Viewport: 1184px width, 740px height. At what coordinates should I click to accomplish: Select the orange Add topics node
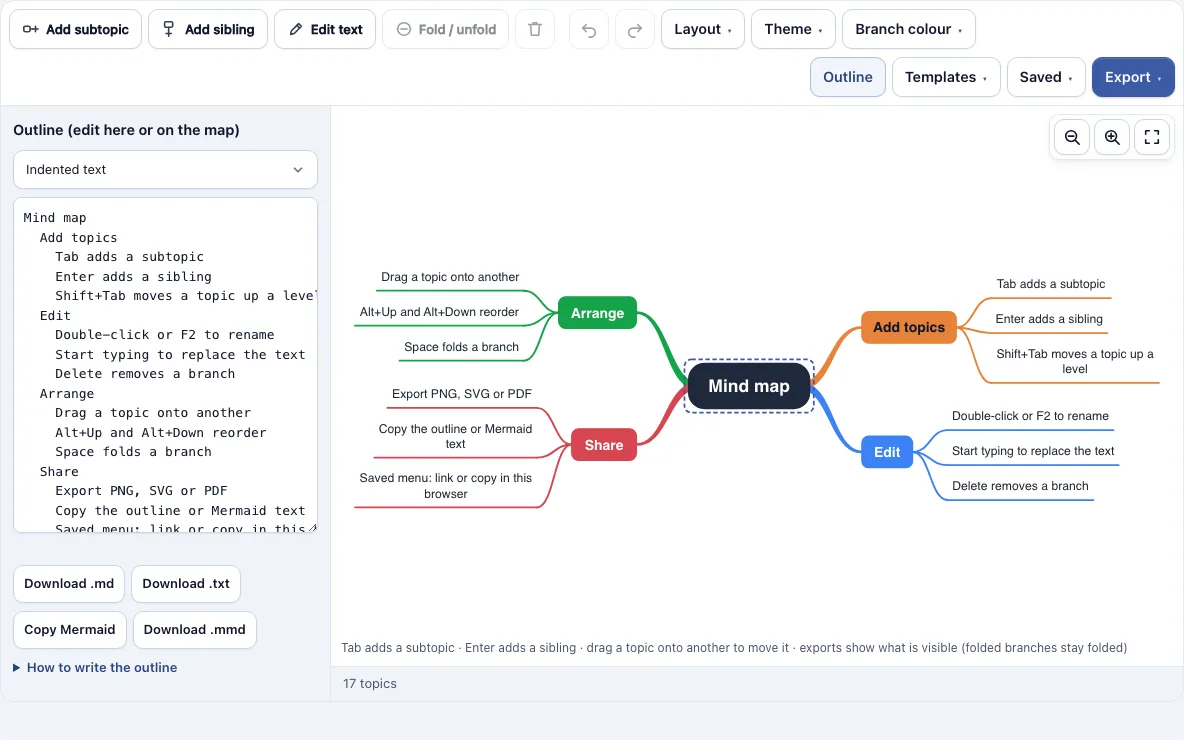[x=908, y=328]
